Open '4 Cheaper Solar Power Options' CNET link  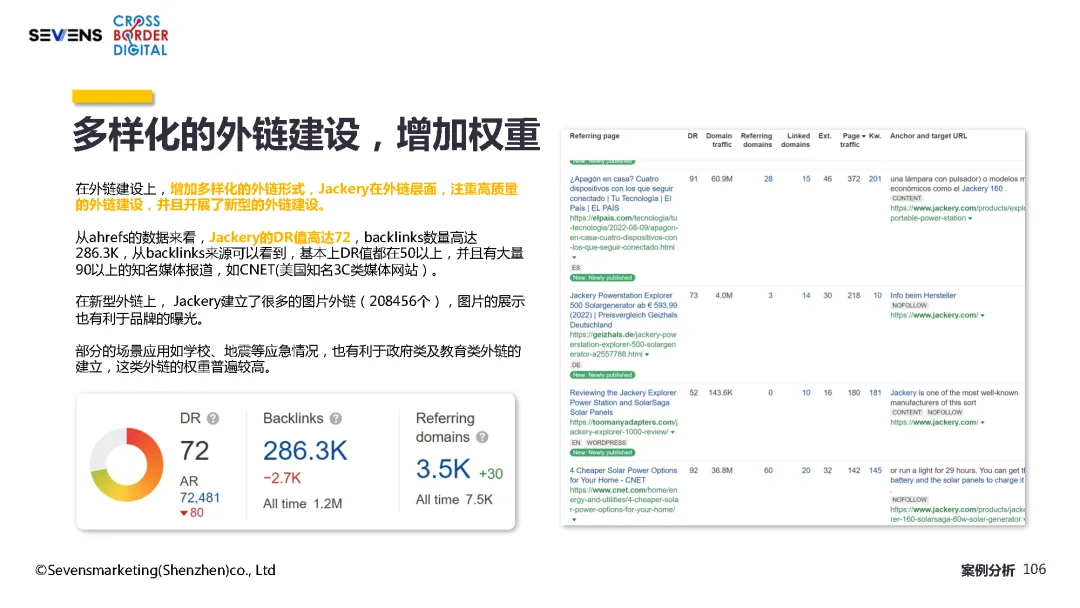623,476
